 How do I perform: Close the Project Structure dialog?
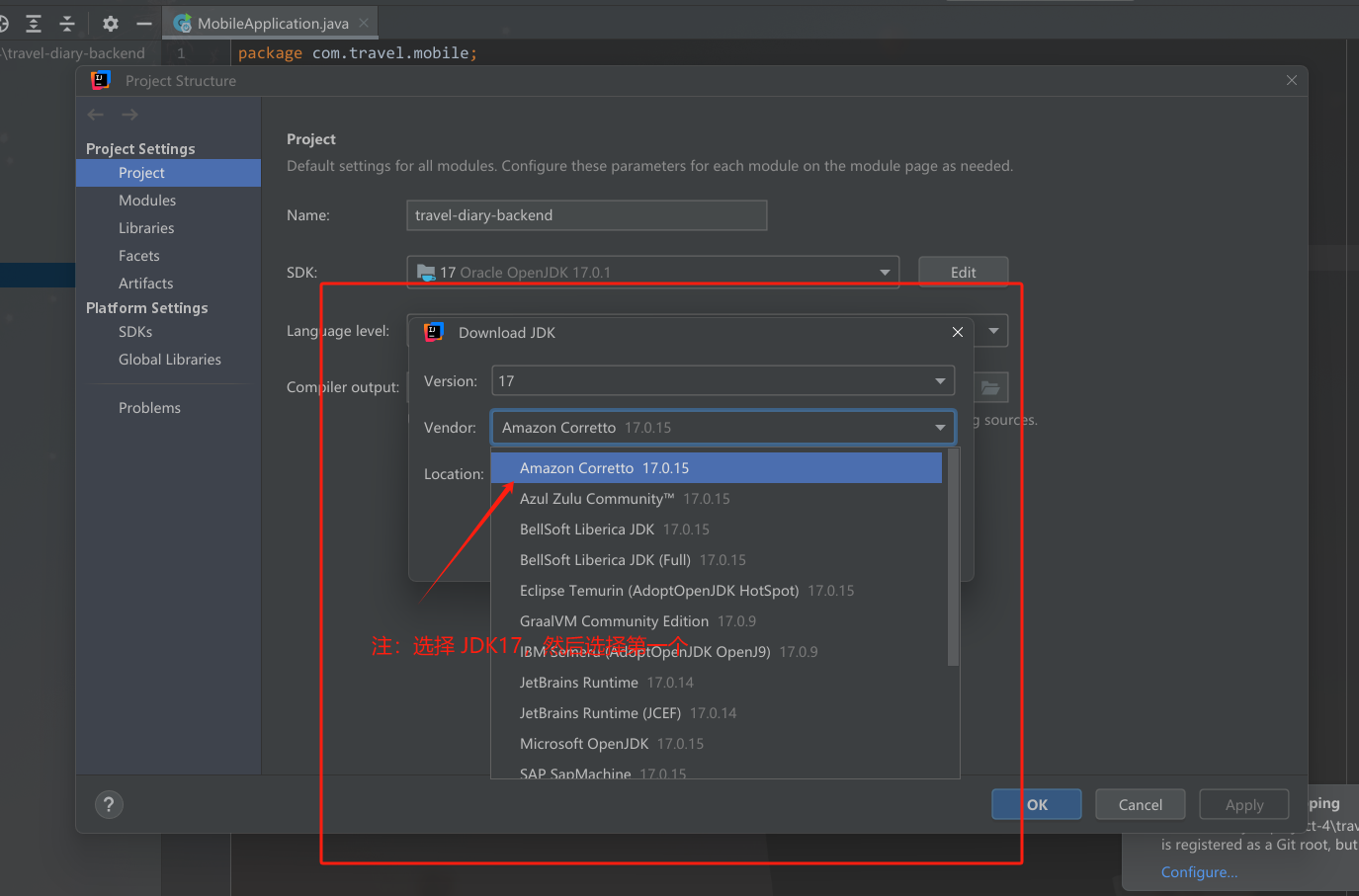[1292, 80]
